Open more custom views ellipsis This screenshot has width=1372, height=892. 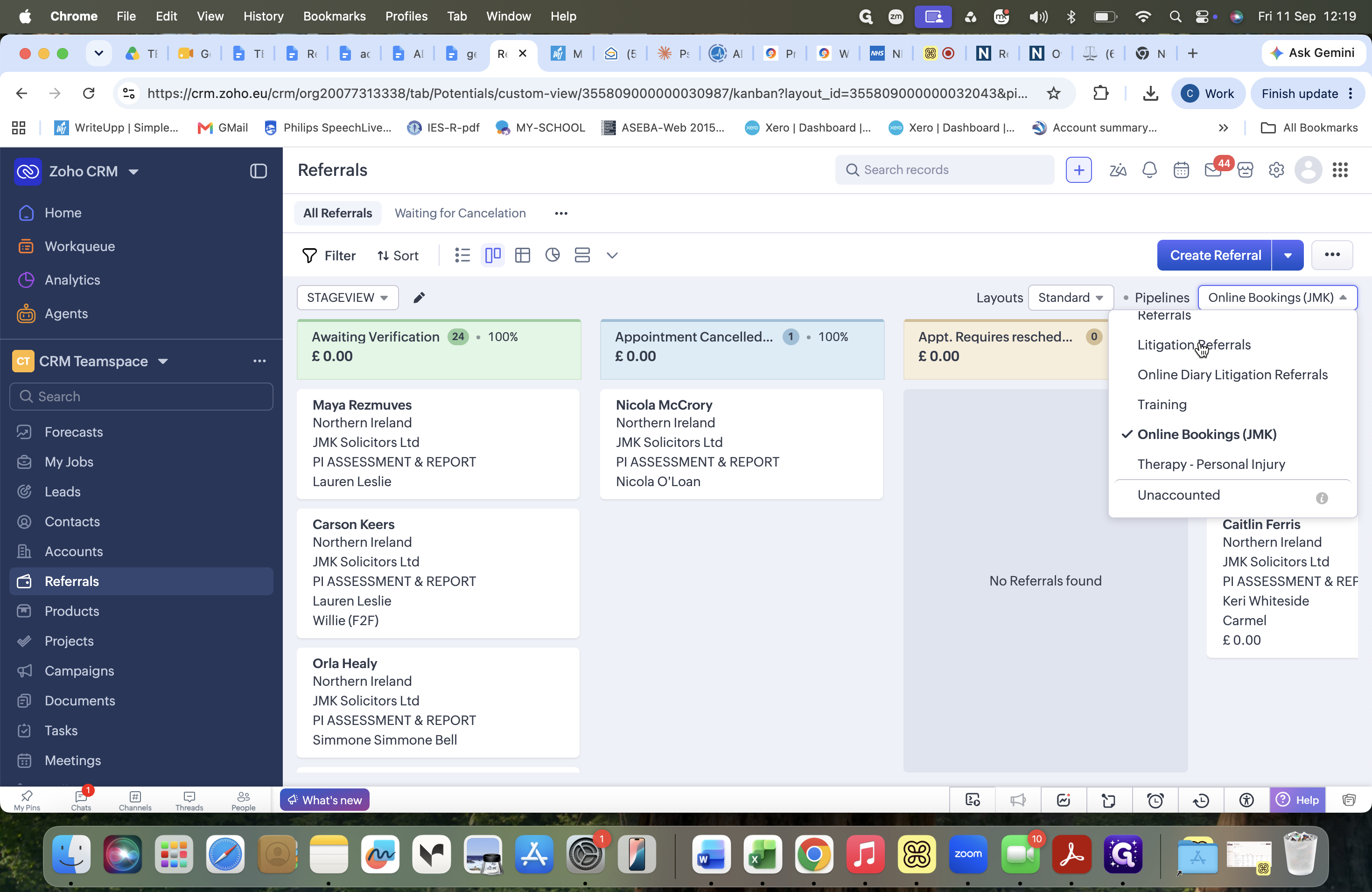(x=561, y=213)
